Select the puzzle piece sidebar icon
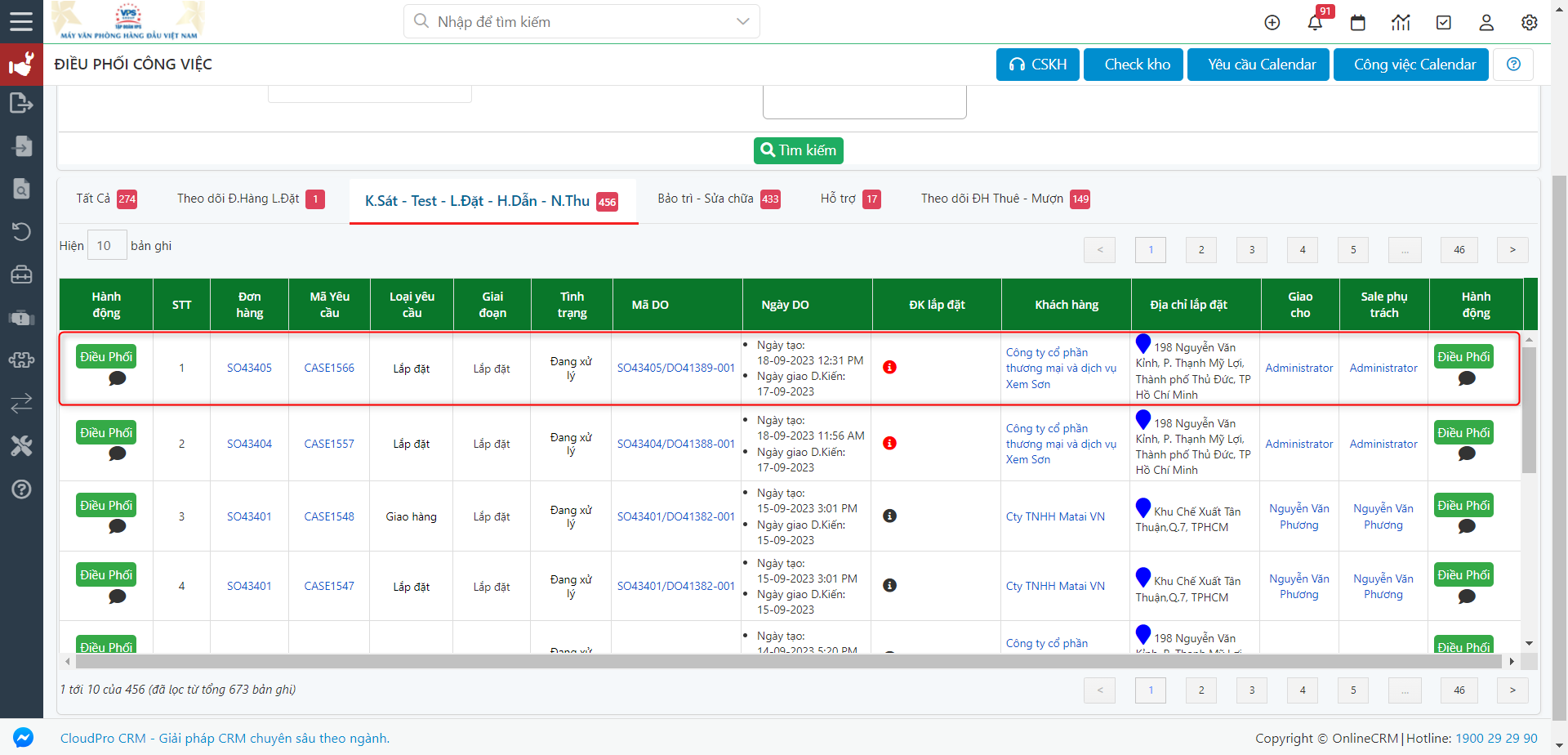Image resolution: width=1568 pixels, height=755 pixels. click(21, 360)
